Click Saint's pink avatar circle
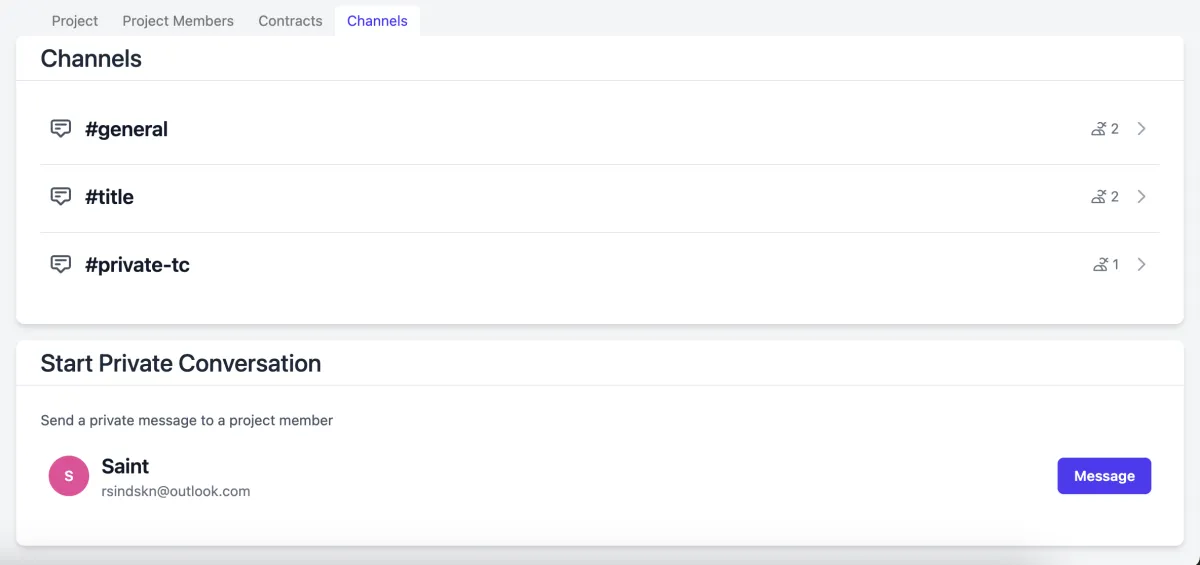The height and width of the screenshot is (565, 1200). tap(69, 476)
